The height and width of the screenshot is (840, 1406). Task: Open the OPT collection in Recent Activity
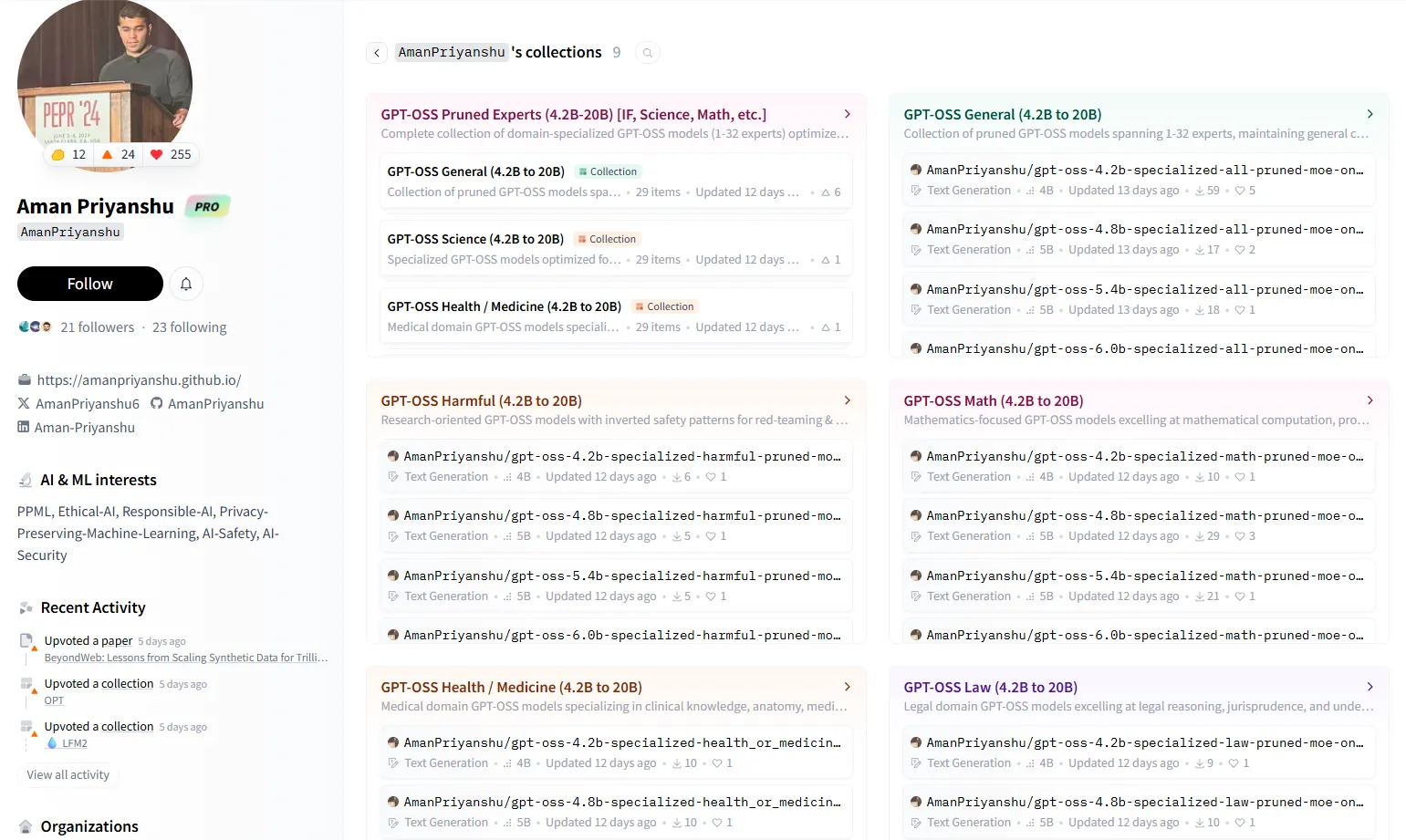pyautogui.click(x=53, y=700)
